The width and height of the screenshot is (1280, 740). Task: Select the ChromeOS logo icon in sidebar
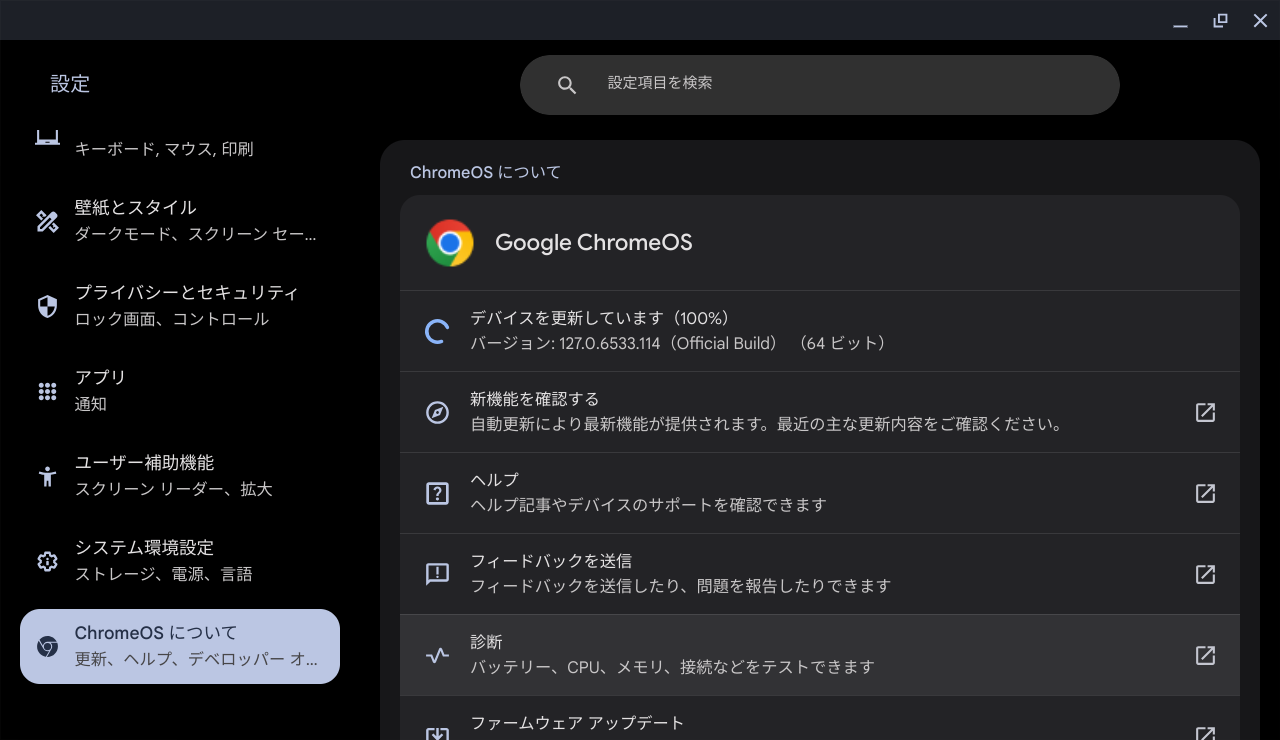[47, 646]
